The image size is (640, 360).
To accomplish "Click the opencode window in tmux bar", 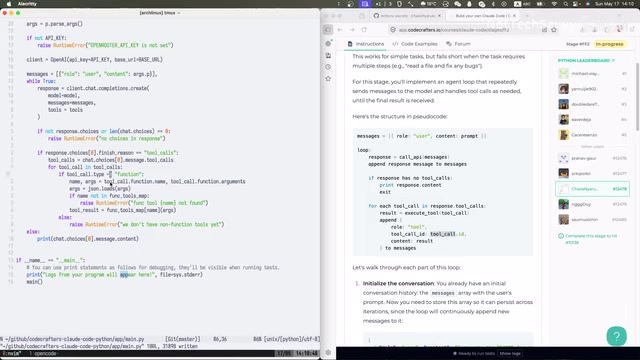I will click(43, 353).
